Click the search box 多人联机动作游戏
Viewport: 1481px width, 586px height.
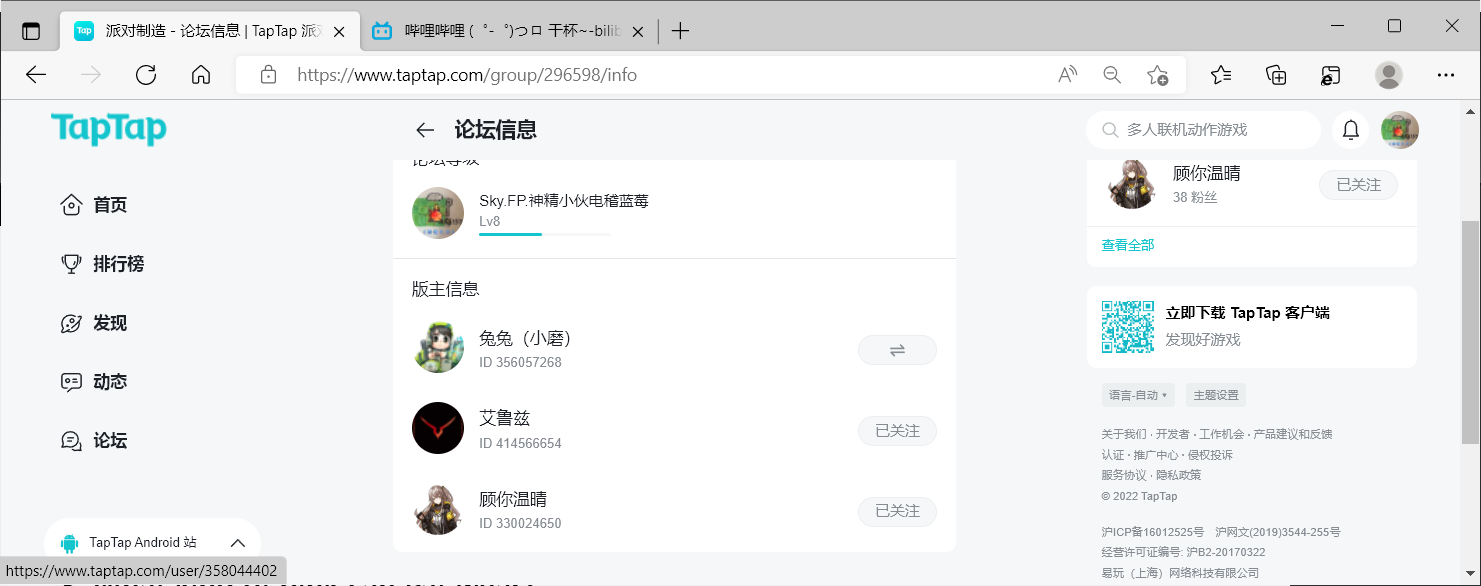(x=1204, y=130)
